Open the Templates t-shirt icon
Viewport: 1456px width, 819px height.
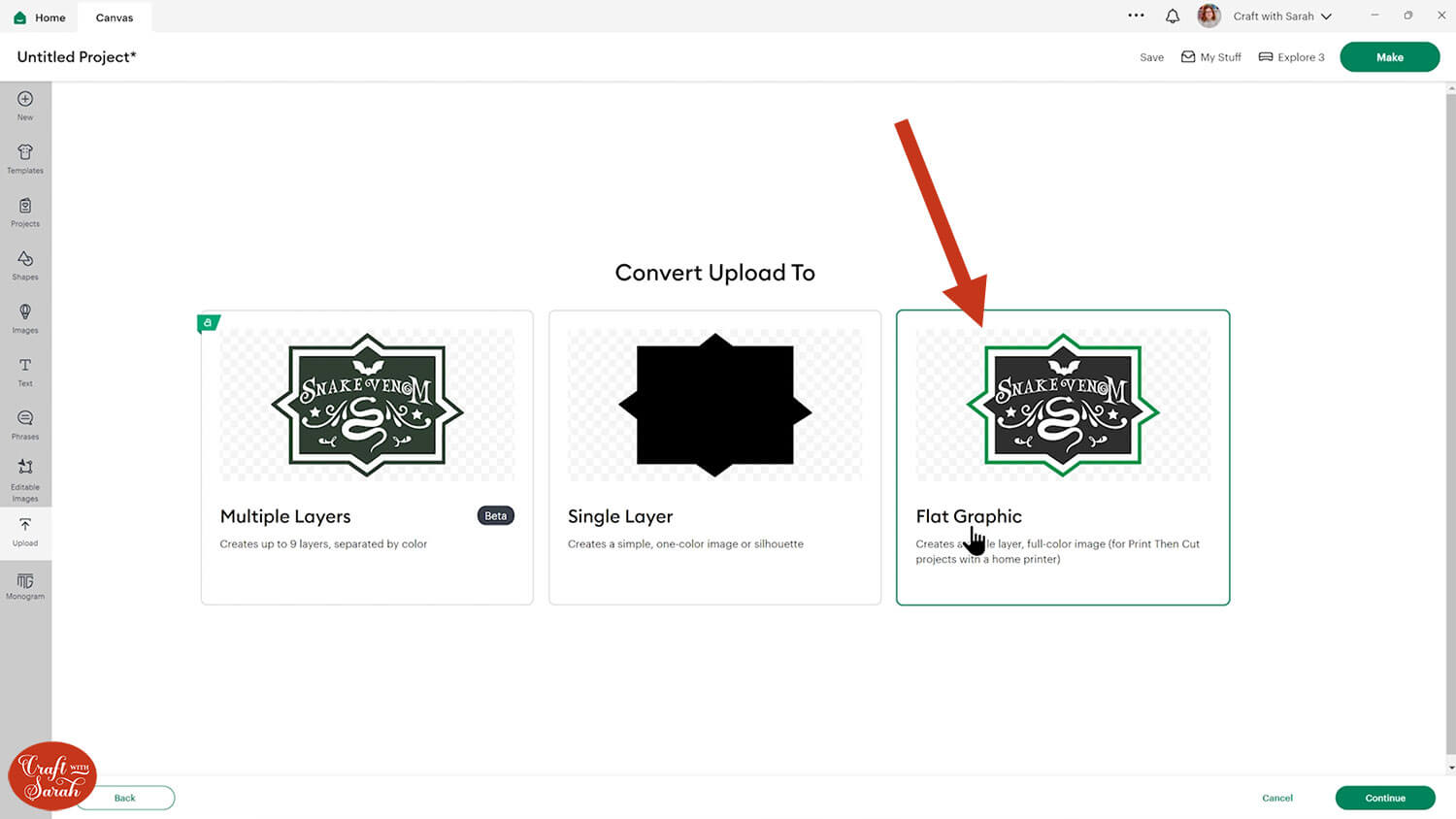pyautogui.click(x=25, y=152)
